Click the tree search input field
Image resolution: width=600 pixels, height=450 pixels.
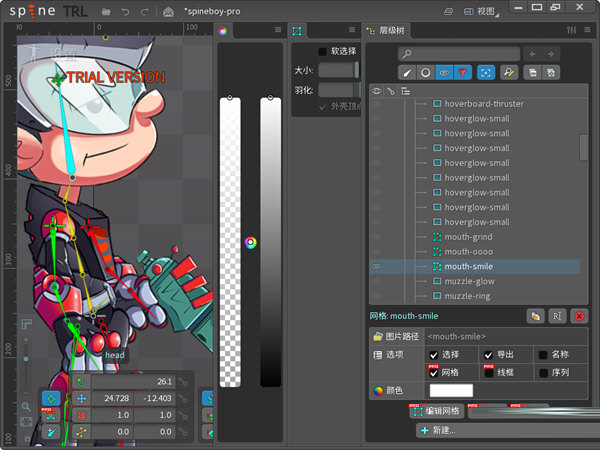pos(458,53)
